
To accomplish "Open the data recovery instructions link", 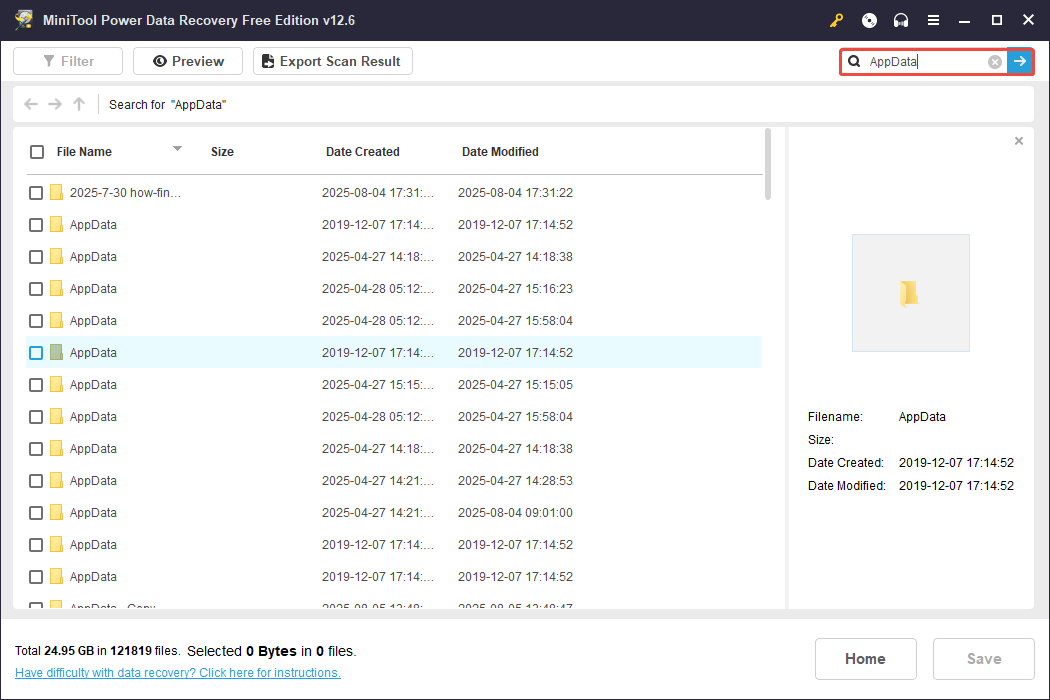I will pos(177,672).
